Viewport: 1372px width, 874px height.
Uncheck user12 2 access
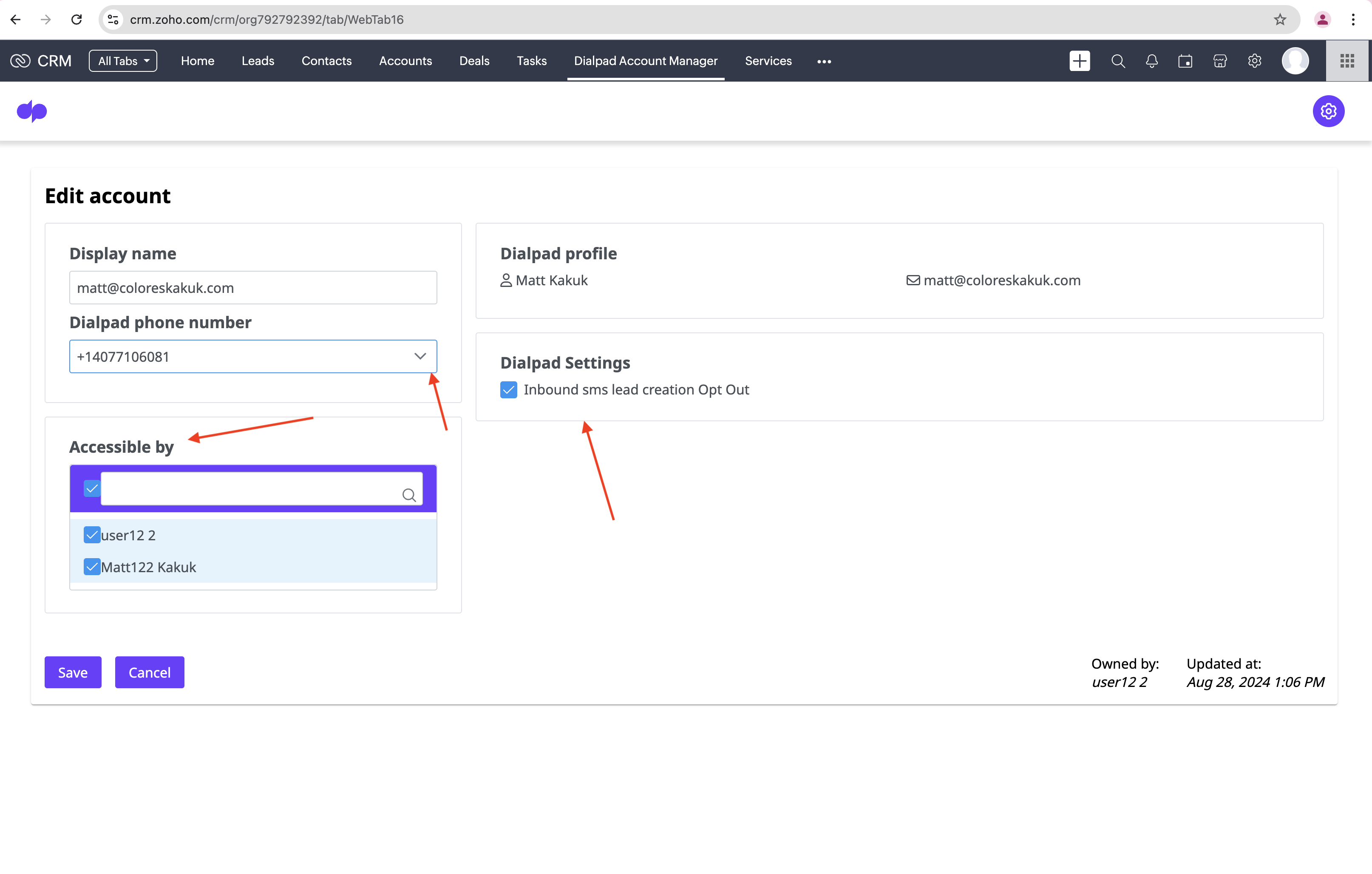92,535
